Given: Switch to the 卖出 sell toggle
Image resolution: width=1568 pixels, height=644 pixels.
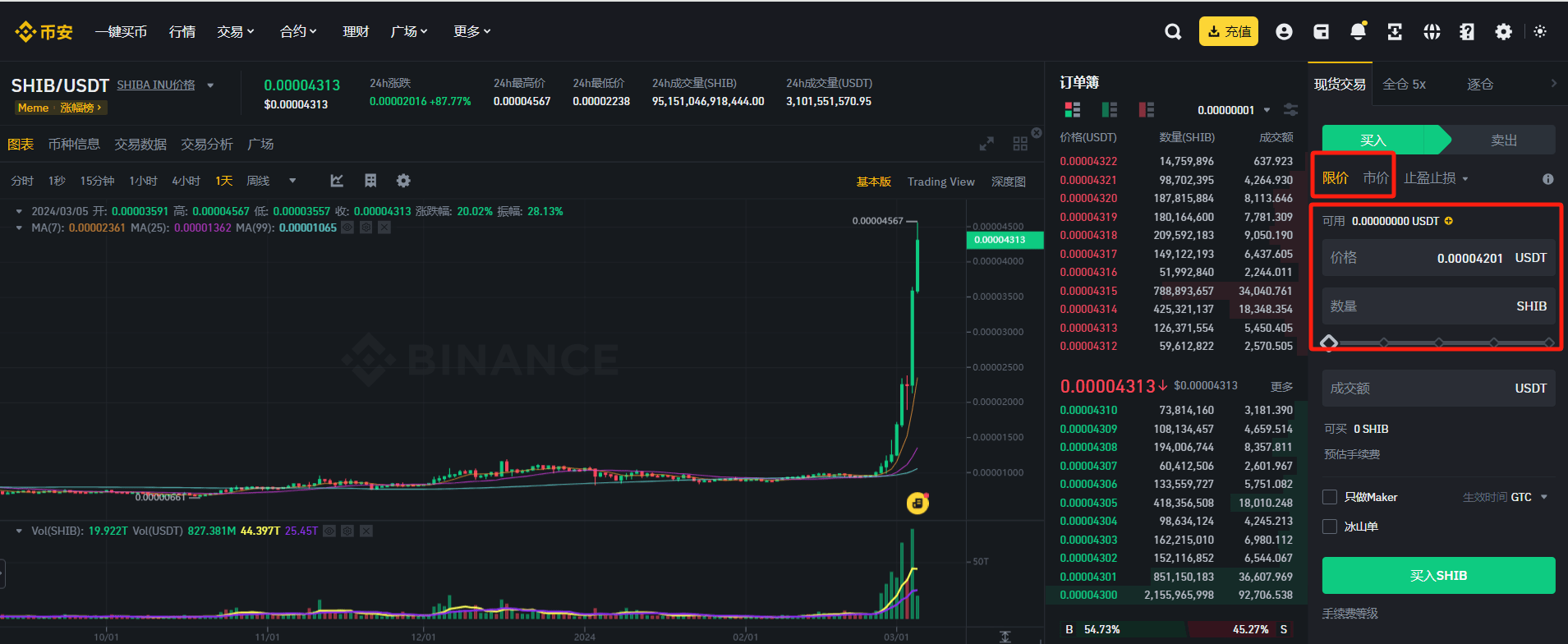Looking at the screenshot, I should tap(1503, 140).
